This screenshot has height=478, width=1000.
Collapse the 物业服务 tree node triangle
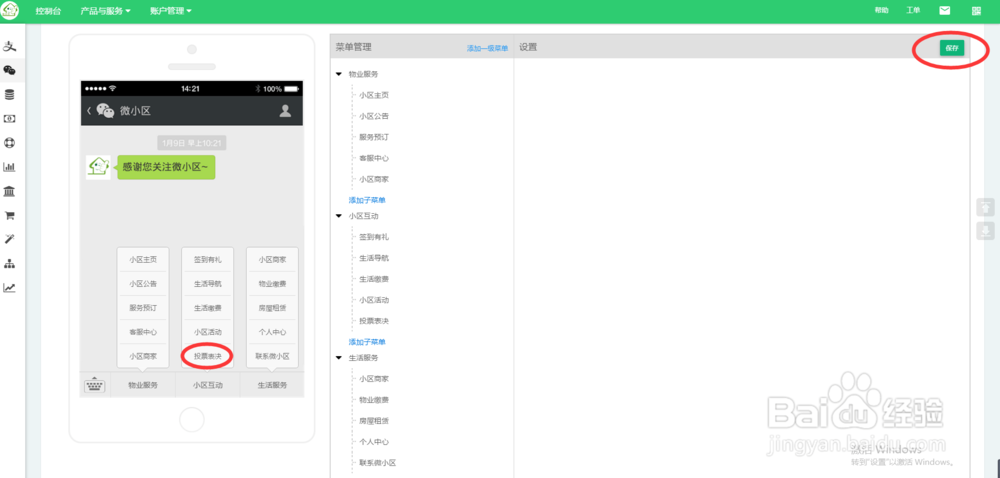pos(339,74)
